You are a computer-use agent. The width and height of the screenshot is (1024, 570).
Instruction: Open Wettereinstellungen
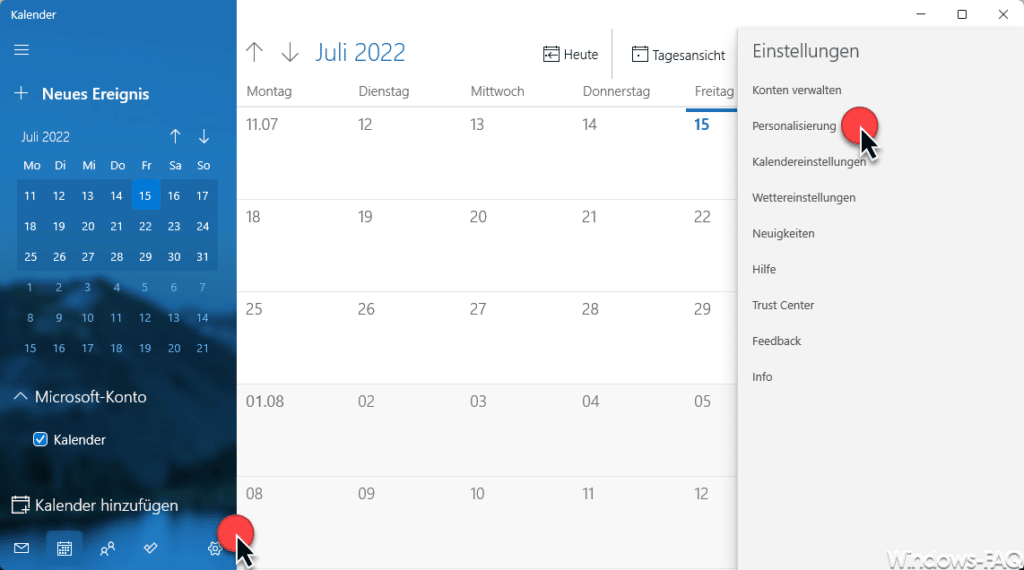tap(803, 198)
